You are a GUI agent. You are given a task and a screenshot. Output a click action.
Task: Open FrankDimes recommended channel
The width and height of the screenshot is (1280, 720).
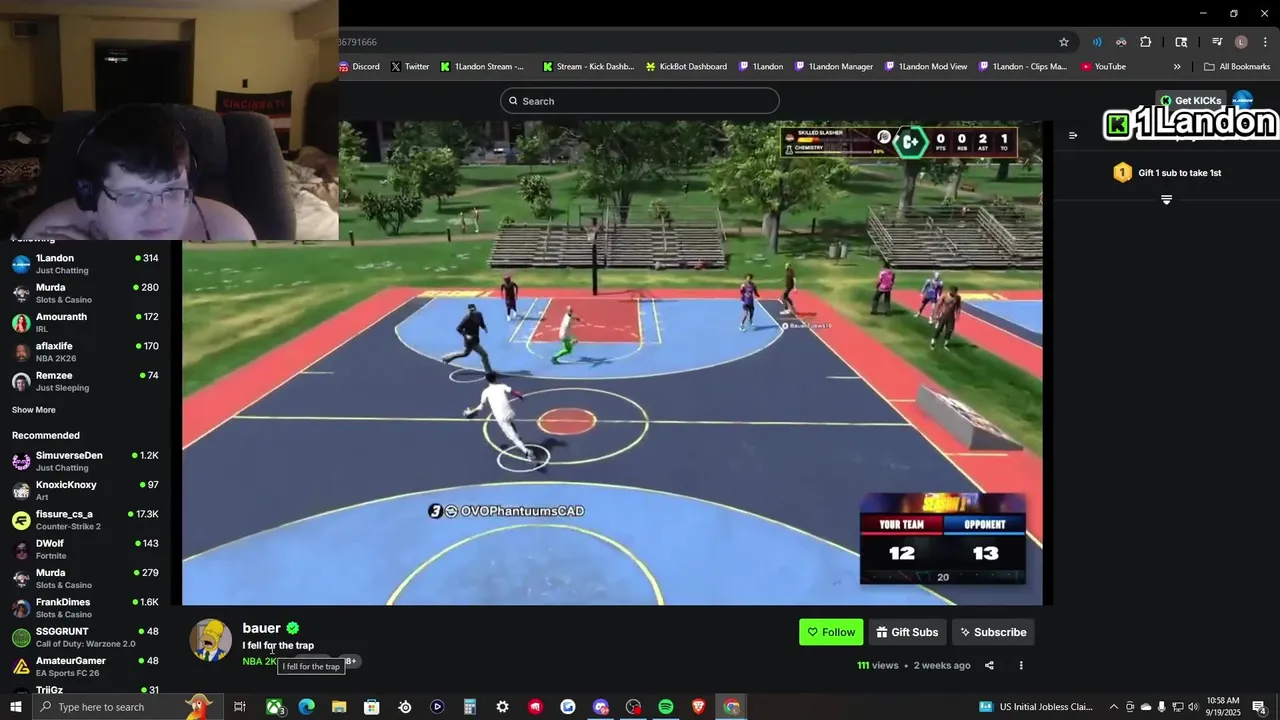click(85, 608)
